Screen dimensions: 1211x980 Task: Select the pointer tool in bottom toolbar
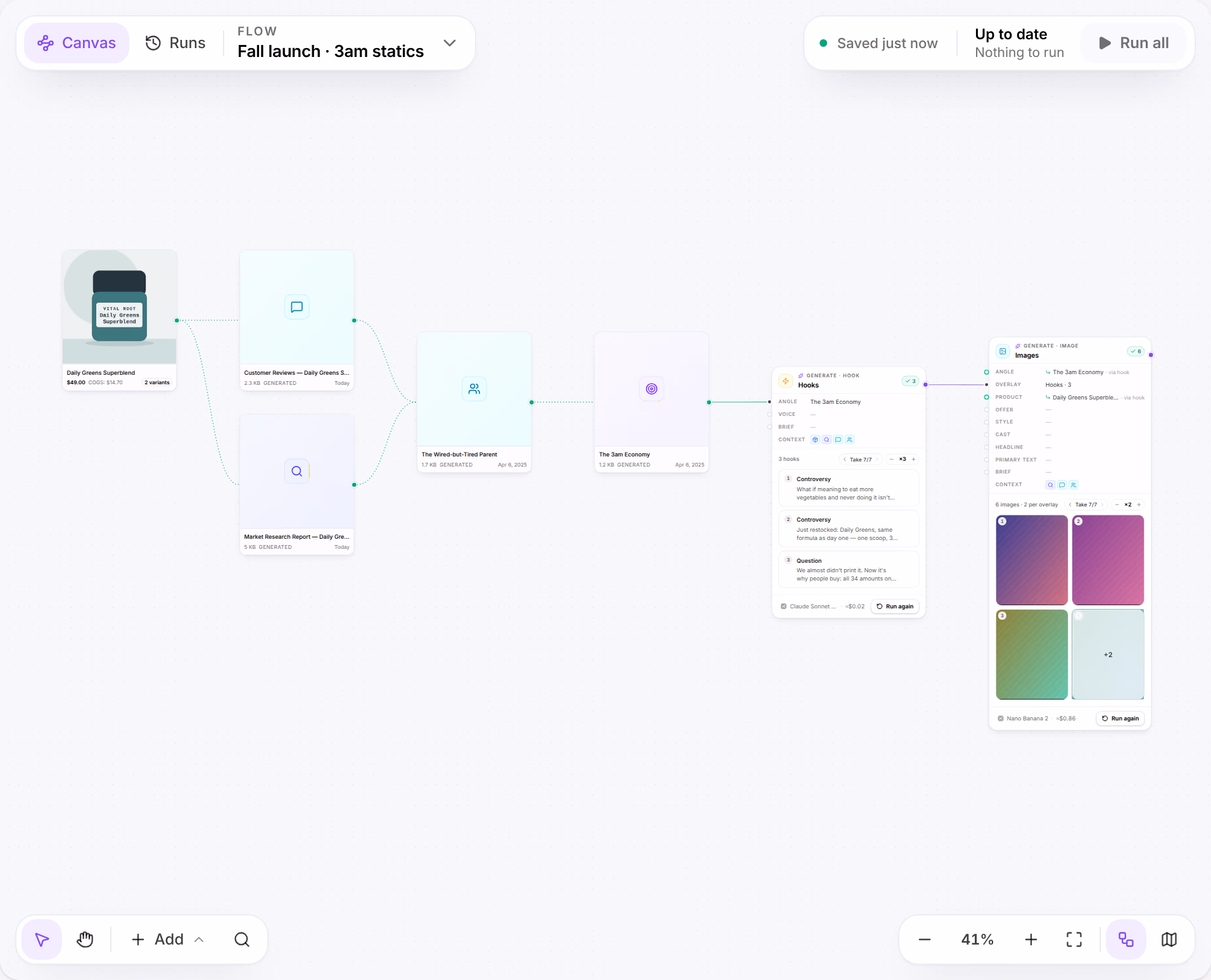coord(42,939)
